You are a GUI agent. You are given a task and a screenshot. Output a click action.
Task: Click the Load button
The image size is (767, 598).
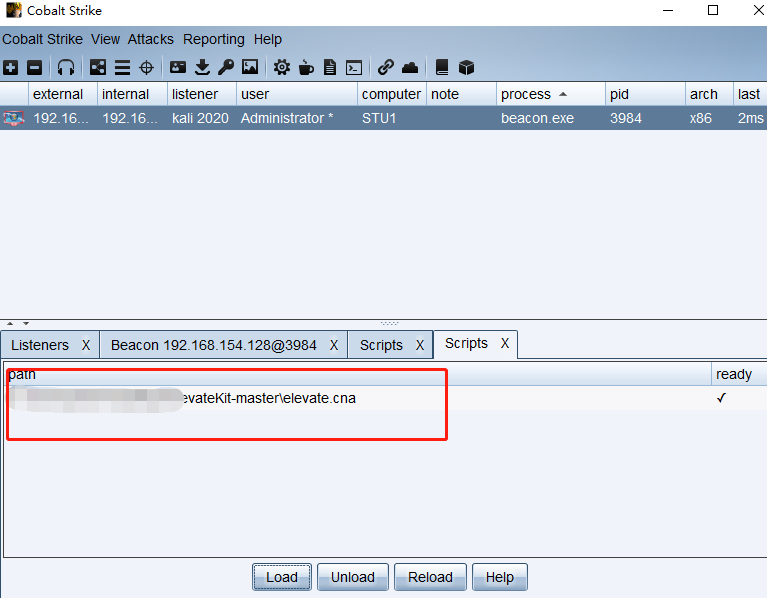click(x=282, y=577)
